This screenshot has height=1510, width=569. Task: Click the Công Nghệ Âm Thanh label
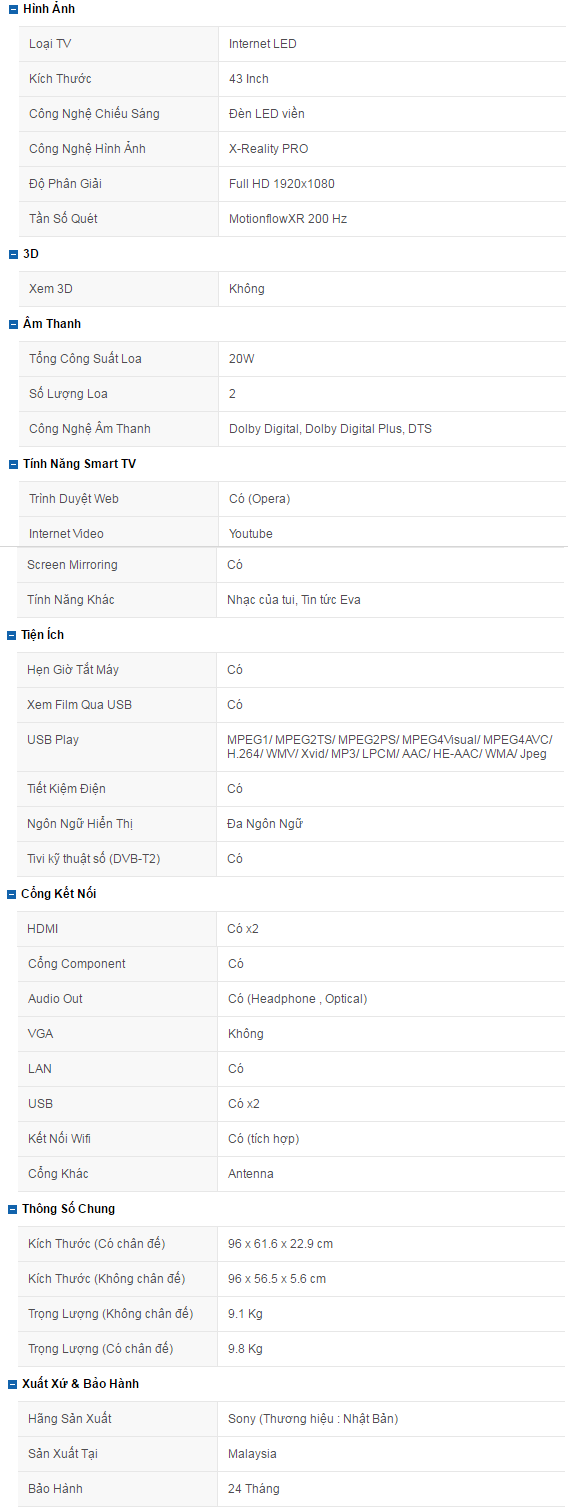click(x=90, y=429)
